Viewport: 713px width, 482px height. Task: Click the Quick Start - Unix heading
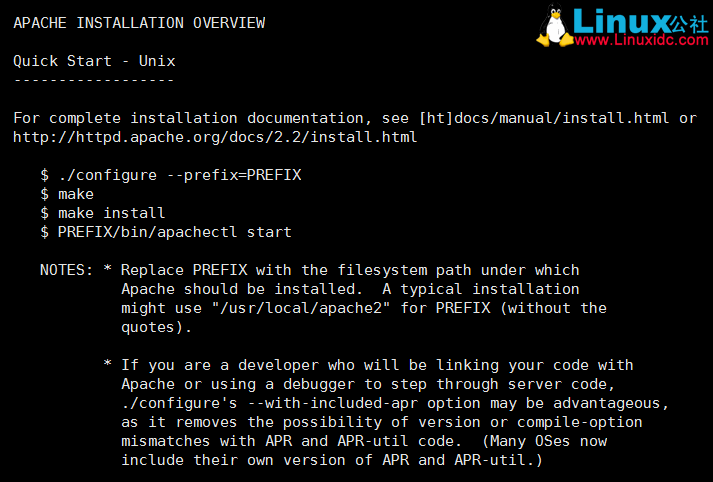click(x=94, y=61)
